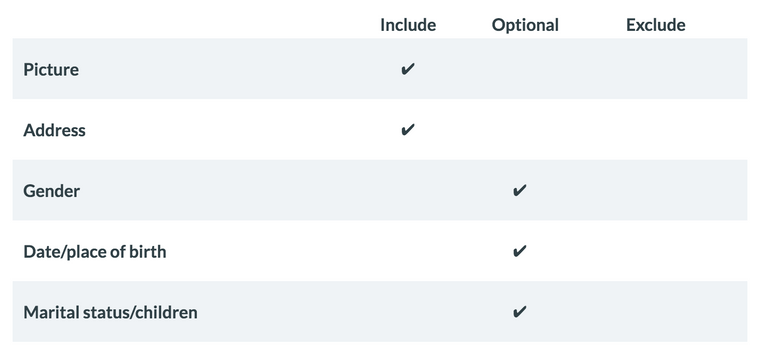Click the Include column header
This screenshot has height=361, width=760.
click(x=408, y=25)
